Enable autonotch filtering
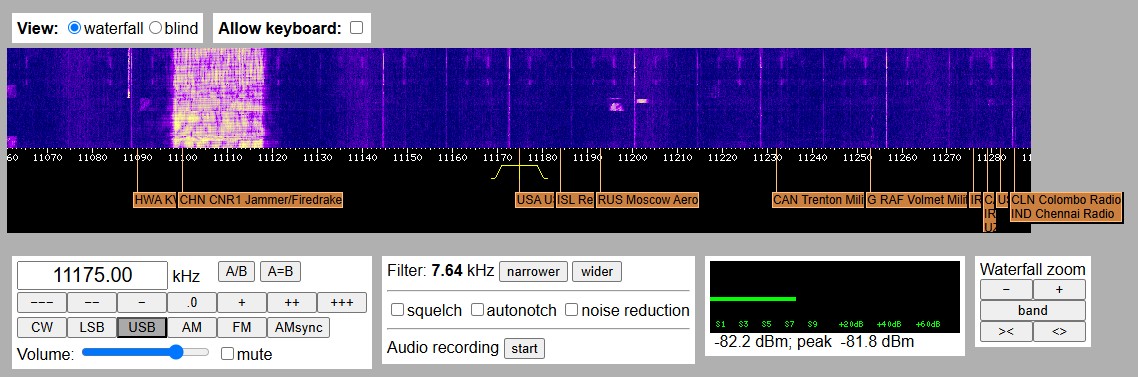Image resolution: width=1138 pixels, height=377 pixels. click(477, 310)
